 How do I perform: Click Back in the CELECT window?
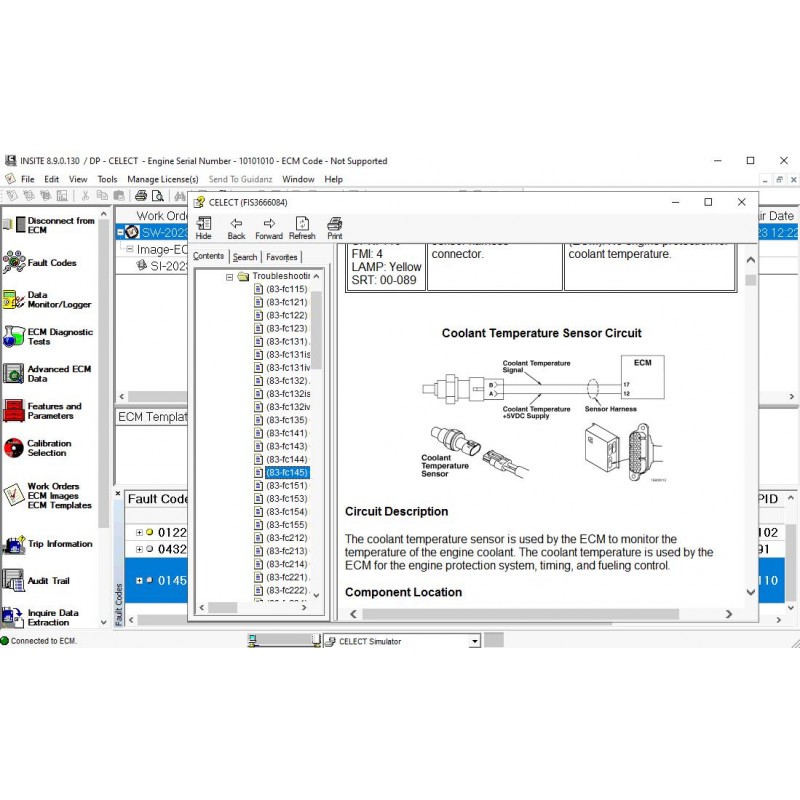pos(236,227)
